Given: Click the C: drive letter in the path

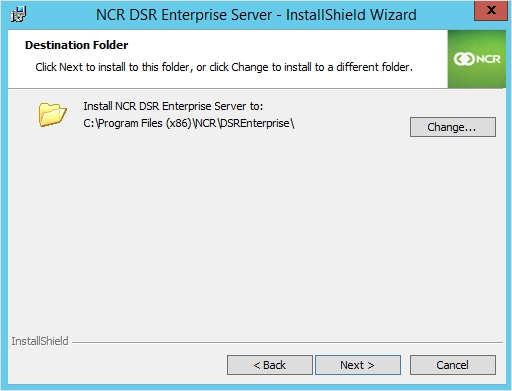Looking at the screenshot, I should 89,123.
